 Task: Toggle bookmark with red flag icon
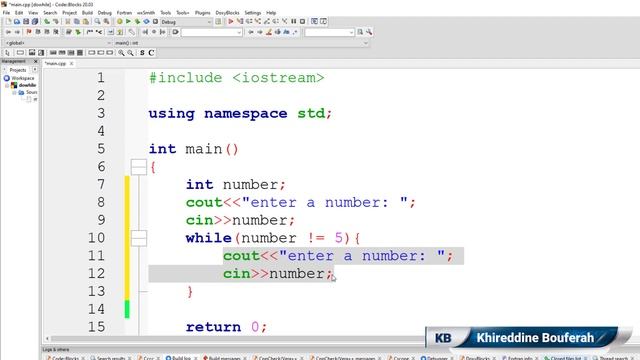click(x=29, y=32)
